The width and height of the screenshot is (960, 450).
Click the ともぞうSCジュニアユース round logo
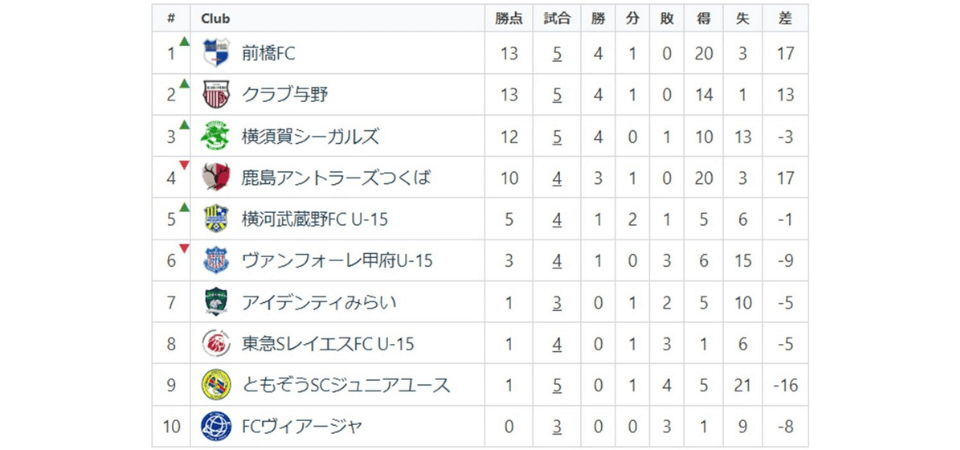(x=216, y=385)
